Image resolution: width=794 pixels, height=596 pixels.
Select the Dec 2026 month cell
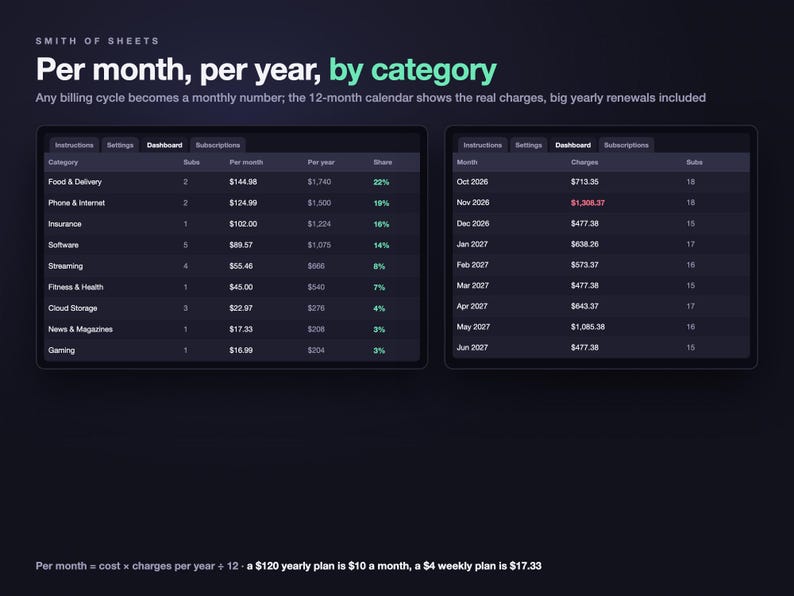(473, 223)
